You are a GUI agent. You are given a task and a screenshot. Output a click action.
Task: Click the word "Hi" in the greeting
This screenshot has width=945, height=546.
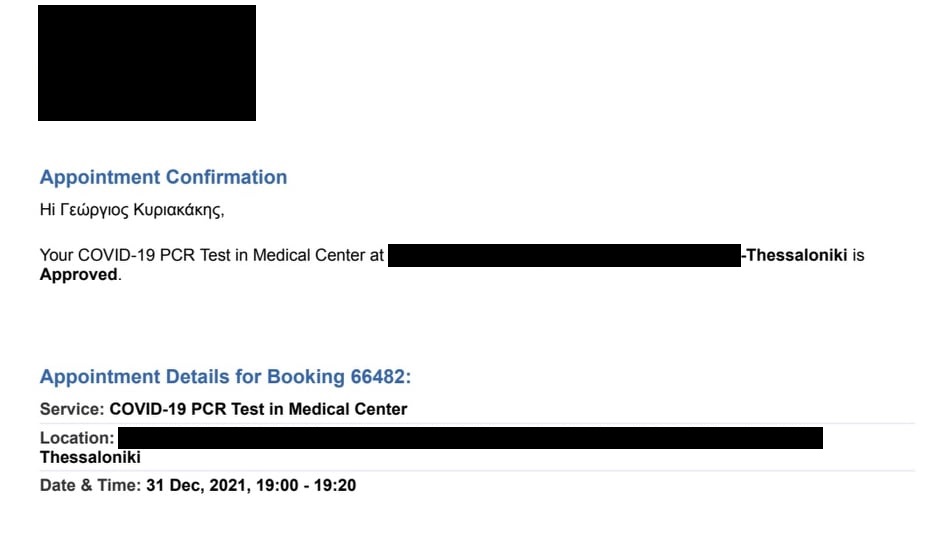(x=46, y=211)
